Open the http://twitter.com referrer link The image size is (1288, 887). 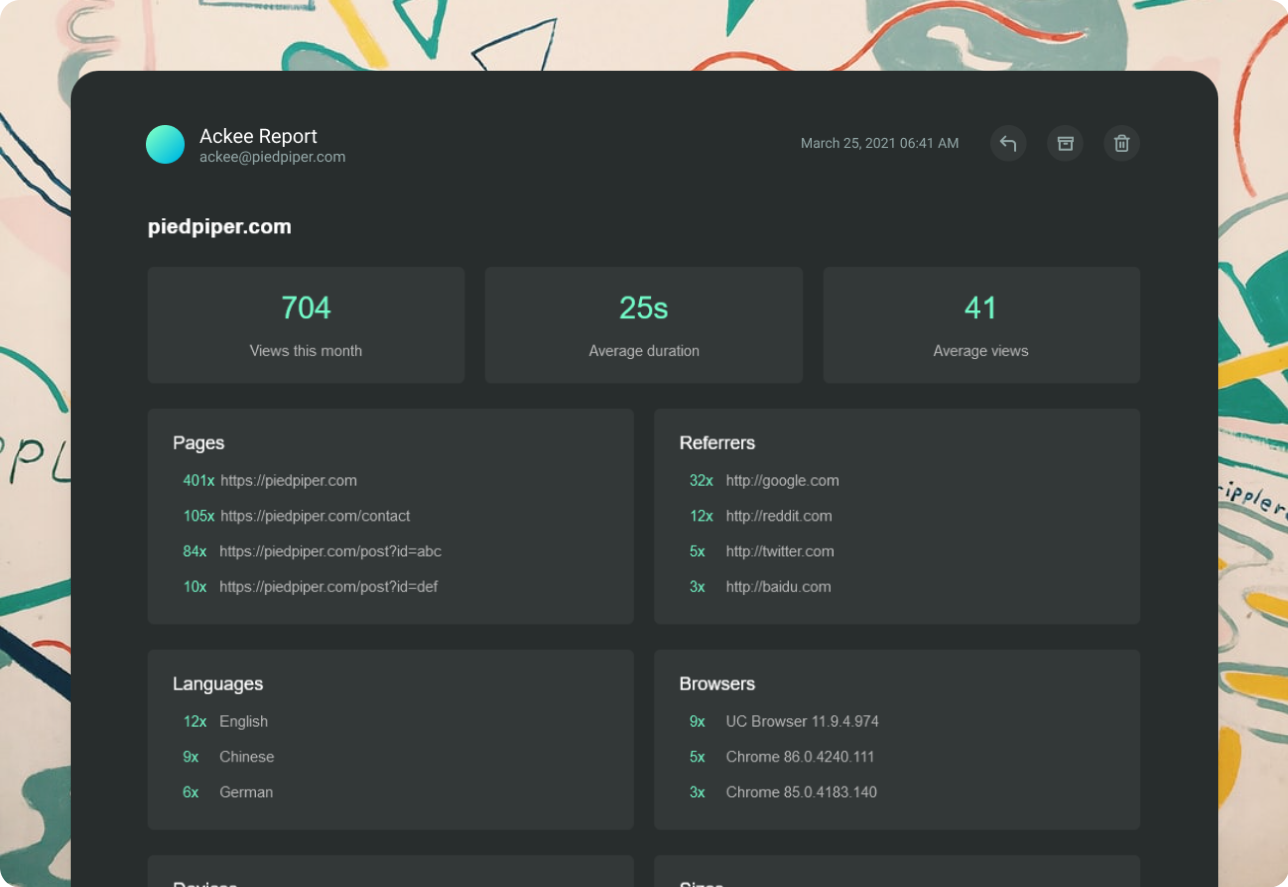click(x=780, y=552)
